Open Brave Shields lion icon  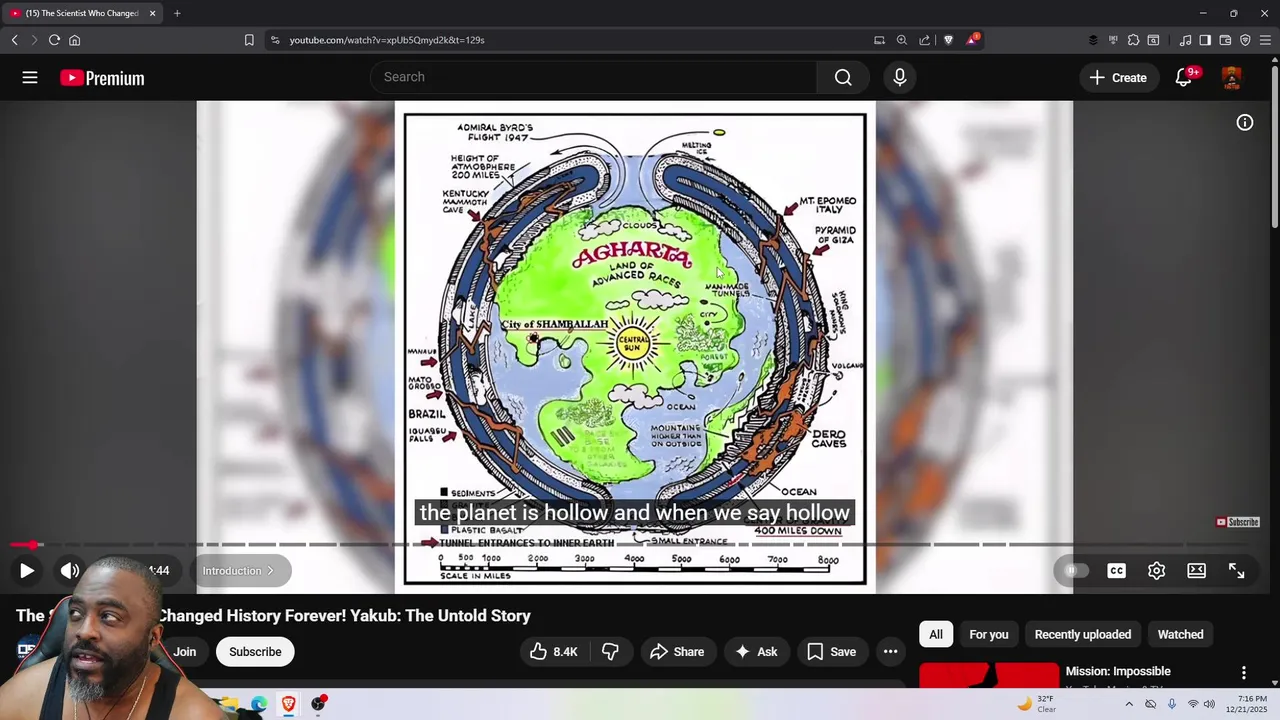pos(948,40)
